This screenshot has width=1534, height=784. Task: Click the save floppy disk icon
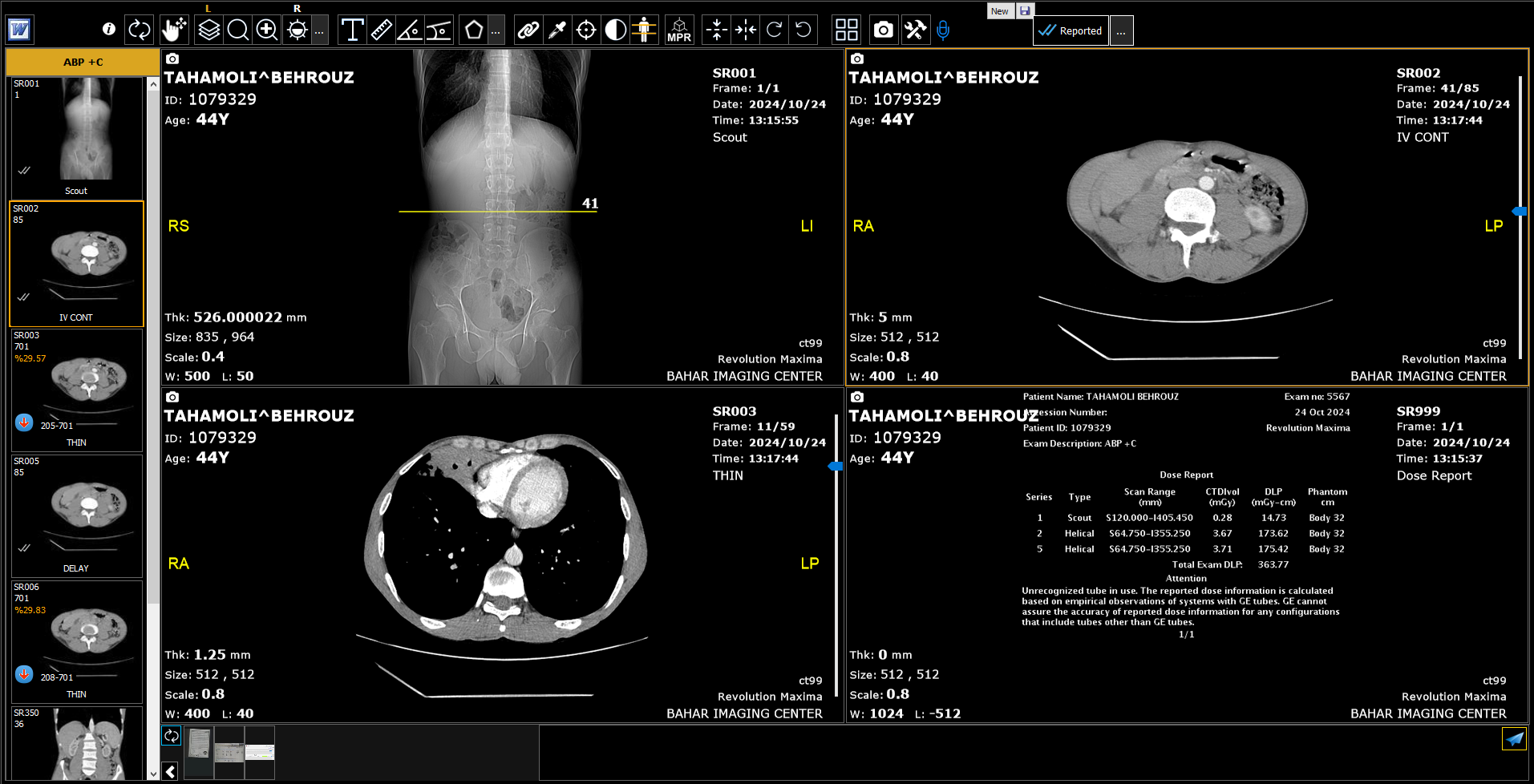[x=1025, y=10]
